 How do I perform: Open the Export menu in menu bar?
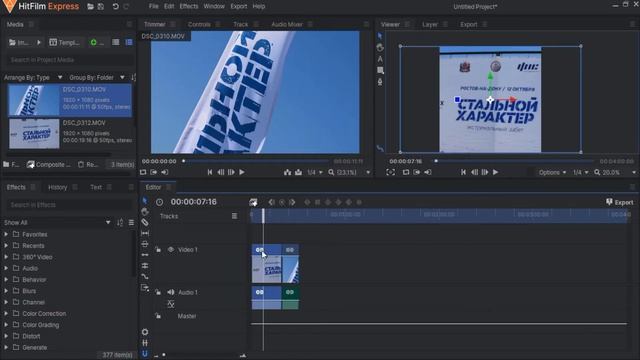coord(238,7)
